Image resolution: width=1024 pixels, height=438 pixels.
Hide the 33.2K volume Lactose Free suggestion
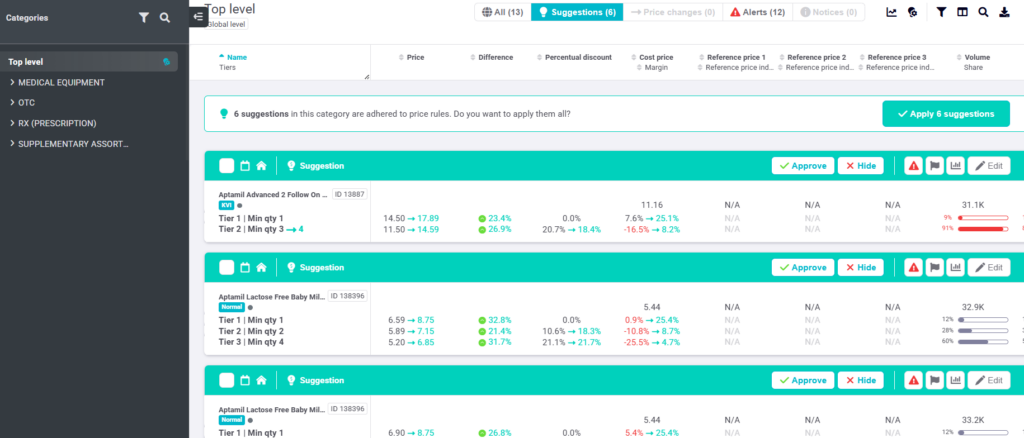[x=860, y=381]
